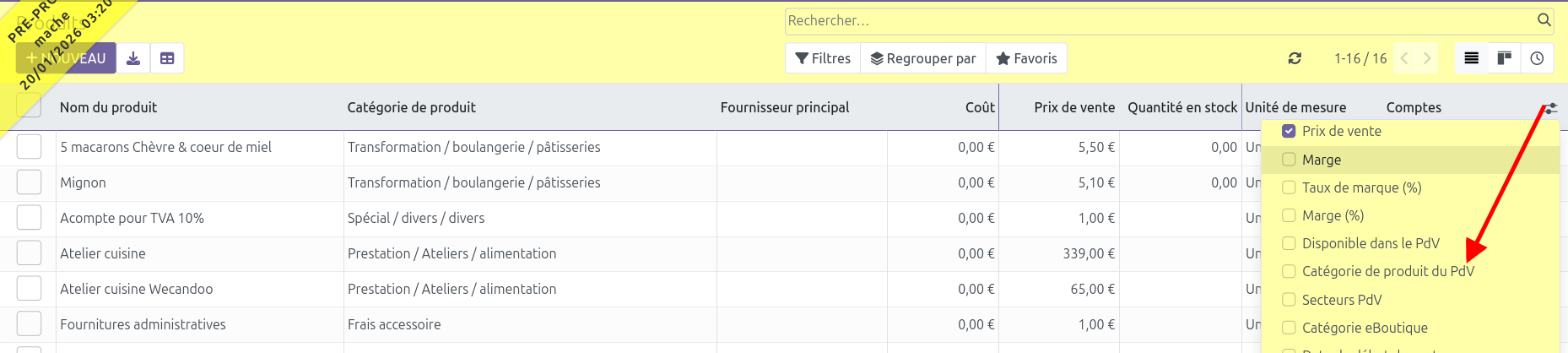Viewport: 1568px width, 353px height.
Task: Enable the Marge column checkbox
Action: 1289,160
